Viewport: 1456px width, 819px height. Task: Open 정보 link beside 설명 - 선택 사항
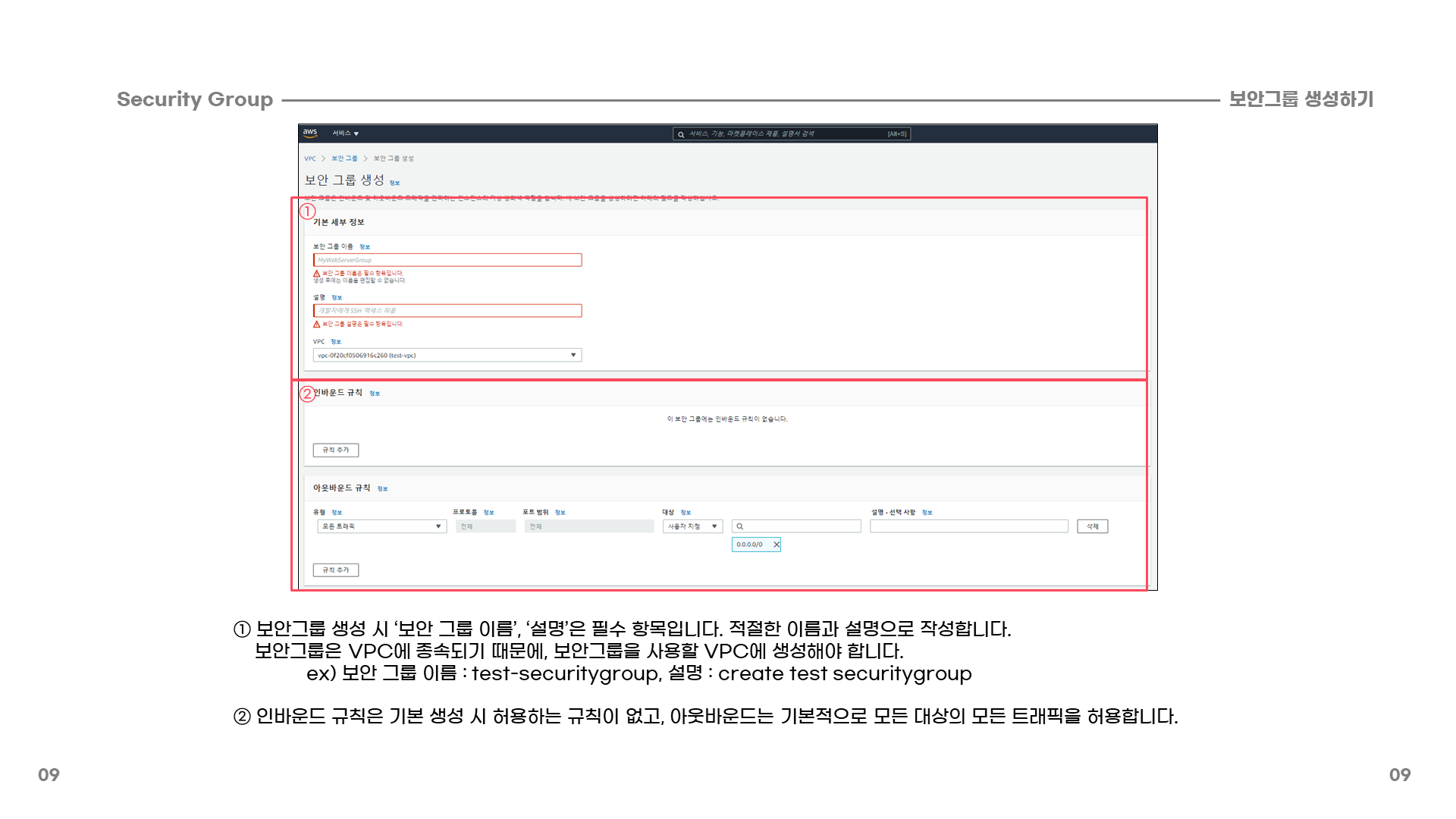point(927,513)
